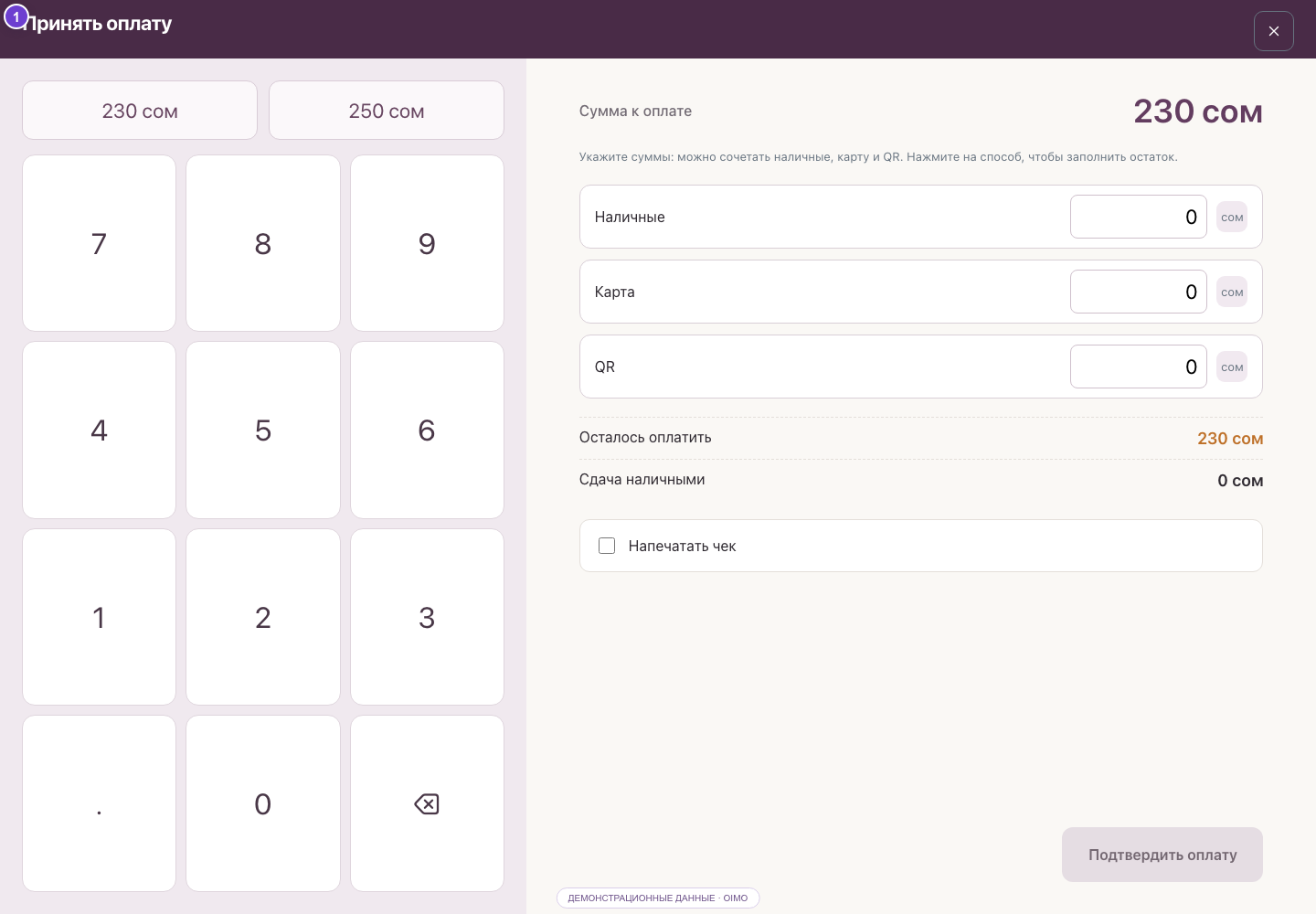Close the payment dialog
1316x914 pixels.
tap(1274, 31)
